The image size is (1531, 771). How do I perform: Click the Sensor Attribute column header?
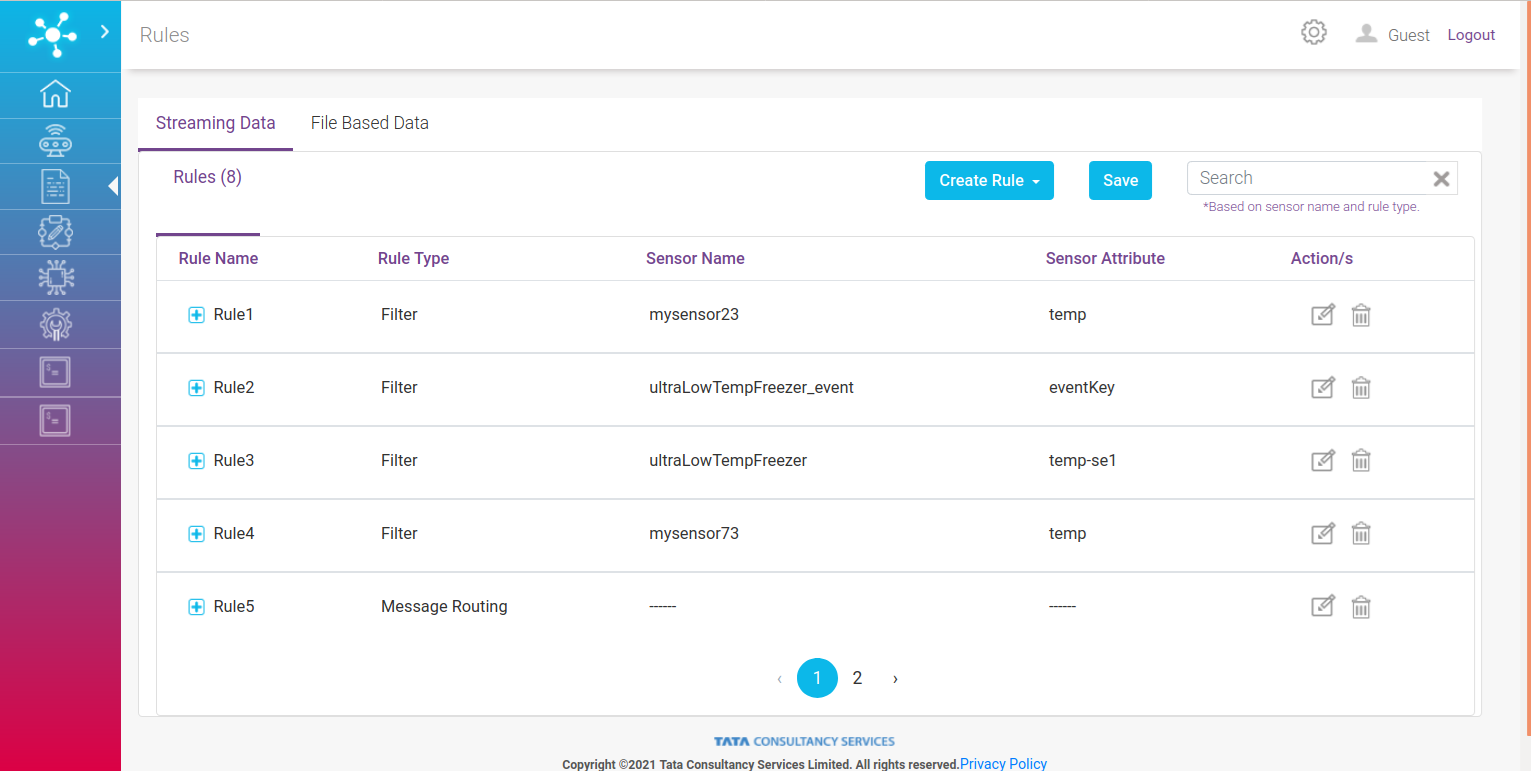coord(1105,258)
